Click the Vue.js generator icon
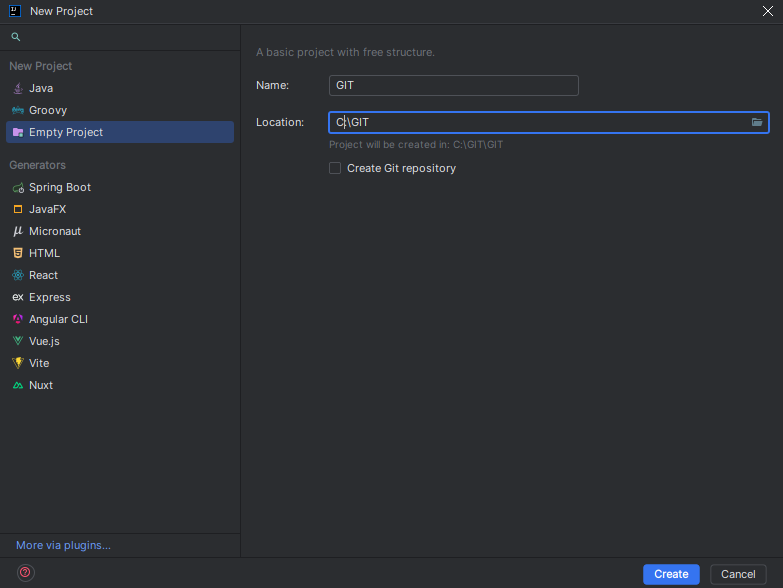 tap(18, 341)
